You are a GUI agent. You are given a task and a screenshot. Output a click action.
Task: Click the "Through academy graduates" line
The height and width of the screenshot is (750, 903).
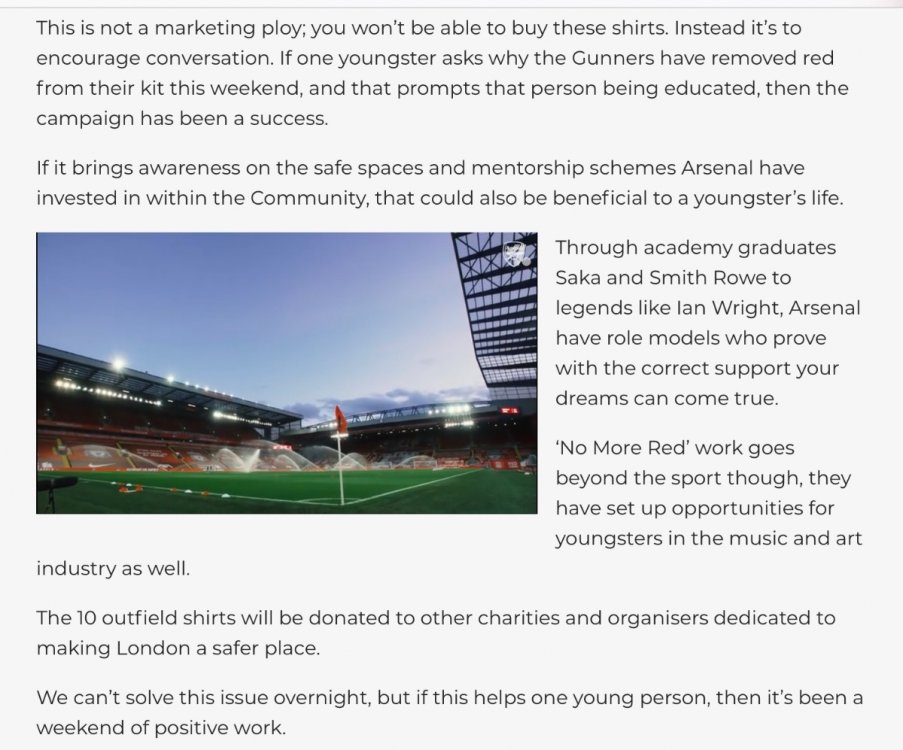tap(695, 247)
